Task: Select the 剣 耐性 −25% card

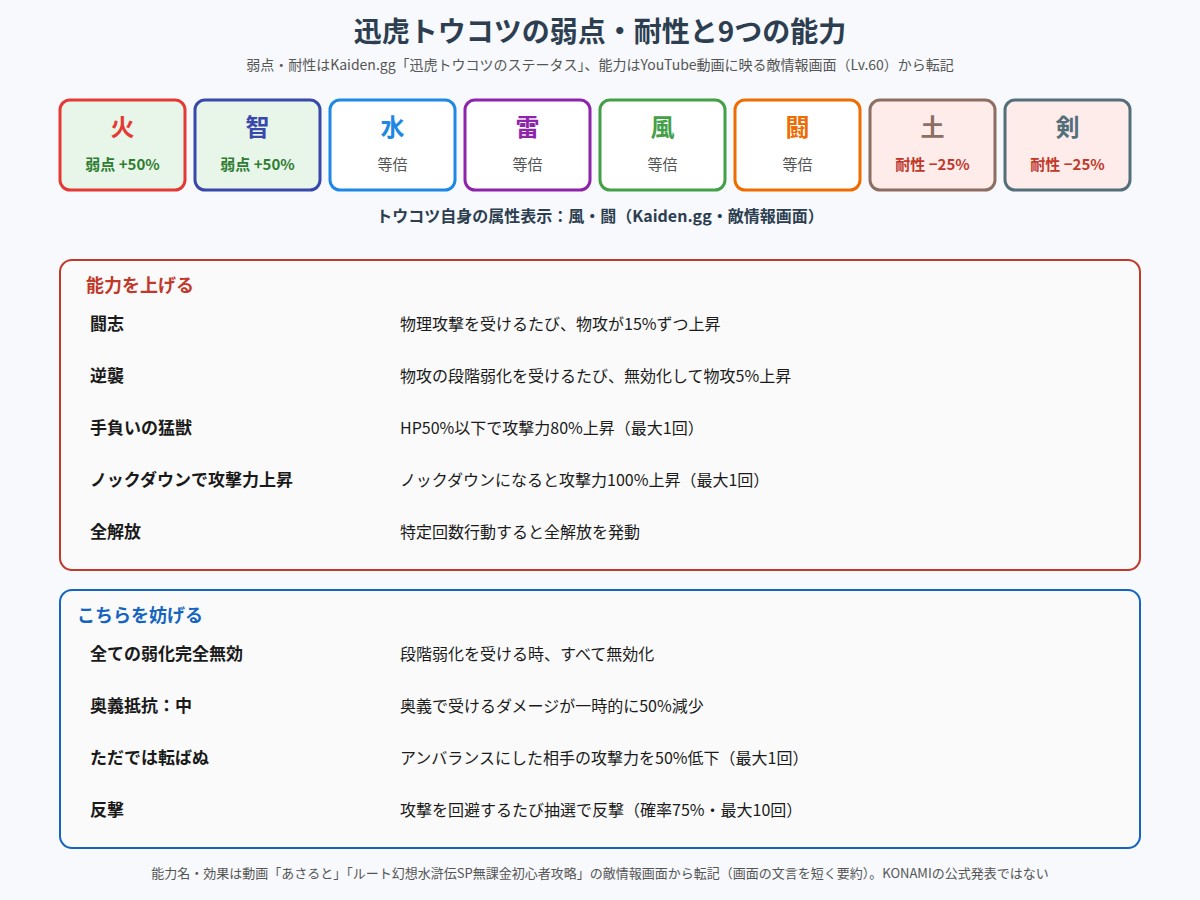Action: pyautogui.click(x=1067, y=145)
